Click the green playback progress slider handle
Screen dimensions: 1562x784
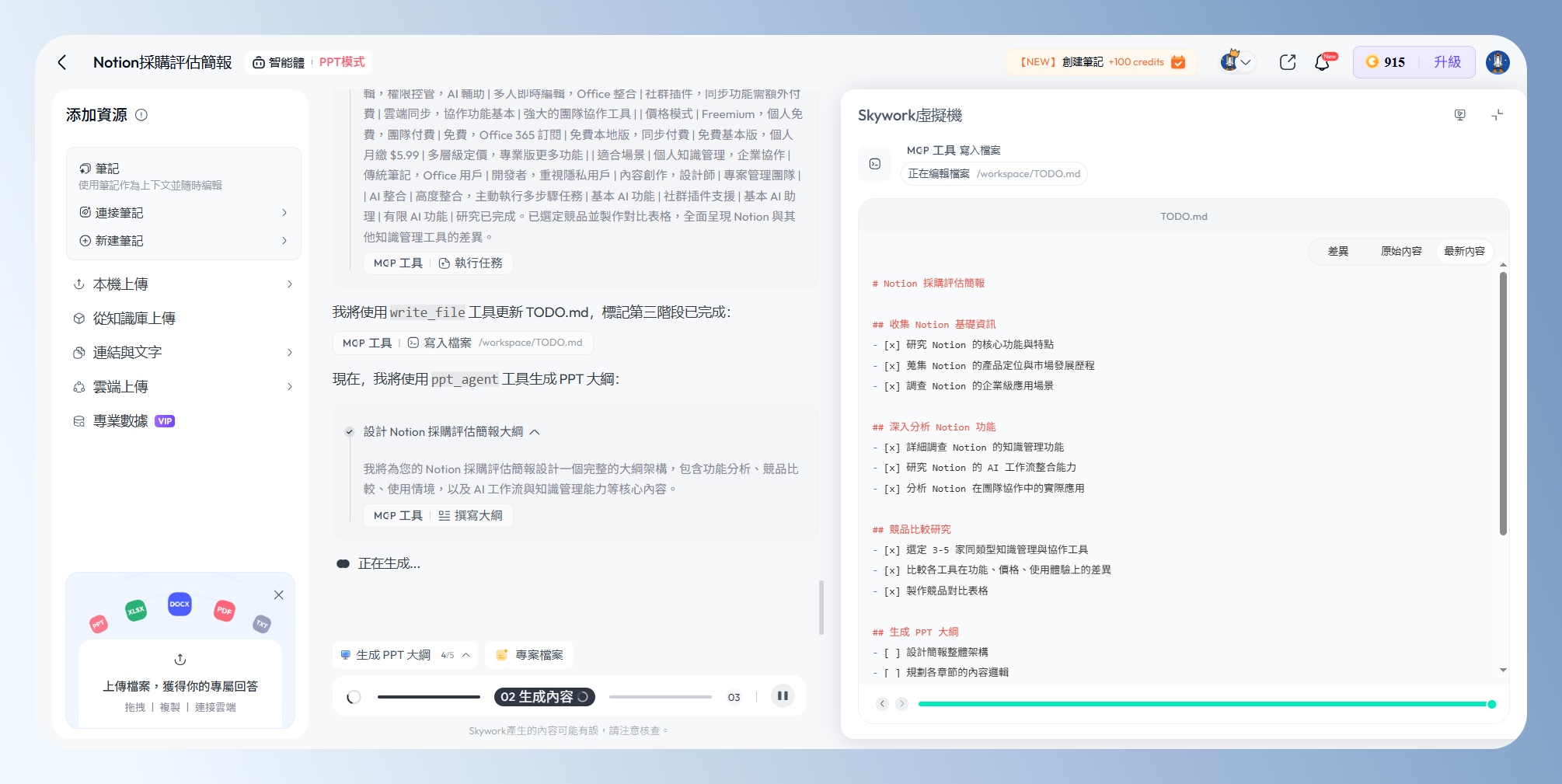(1491, 704)
